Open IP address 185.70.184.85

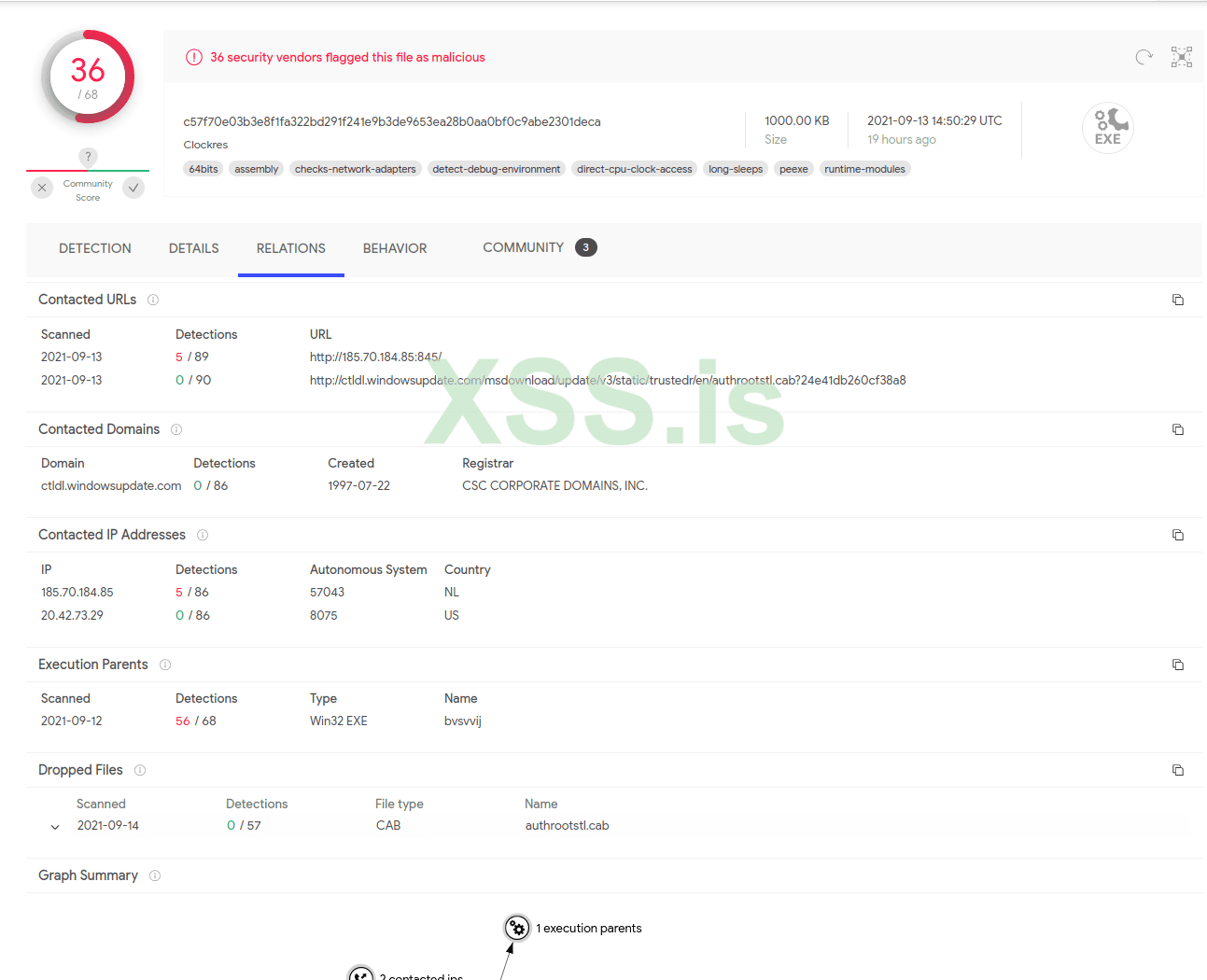tap(77, 592)
